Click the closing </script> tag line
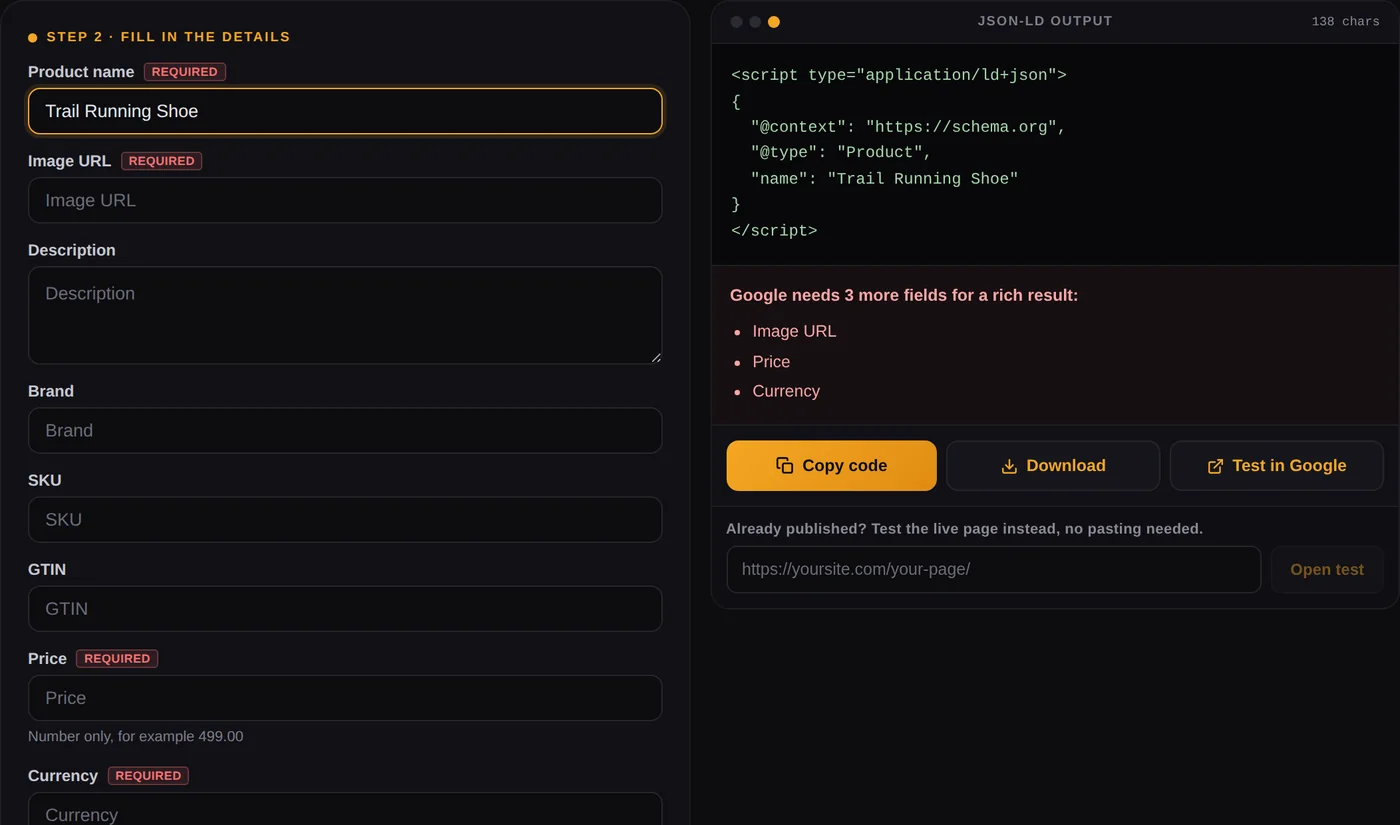The height and width of the screenshot is (825, 1400). click(x=774, y=231)
